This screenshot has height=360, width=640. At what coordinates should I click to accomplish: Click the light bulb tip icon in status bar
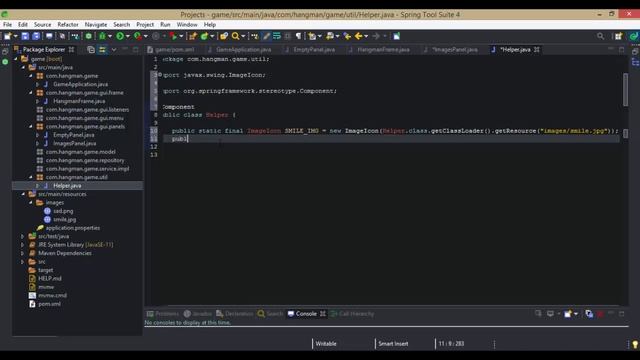[x=635, y=344]
